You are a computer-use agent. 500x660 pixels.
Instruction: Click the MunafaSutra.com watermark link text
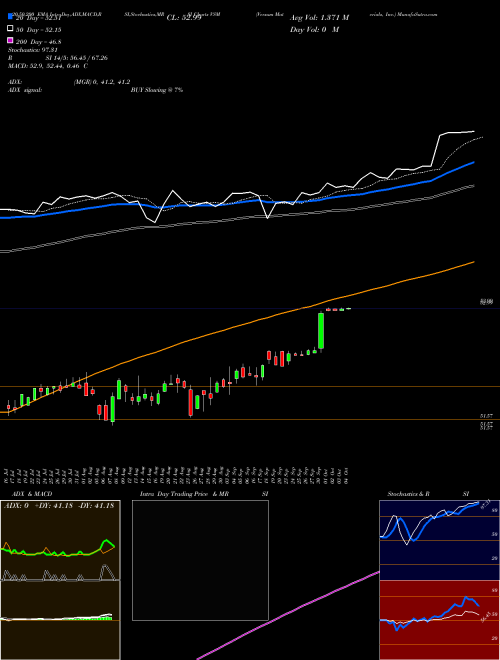(417, 14)
